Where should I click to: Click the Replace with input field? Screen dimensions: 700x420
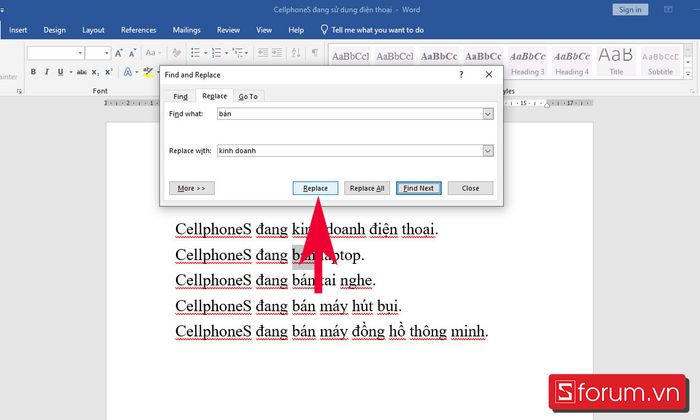coord(350,151)
